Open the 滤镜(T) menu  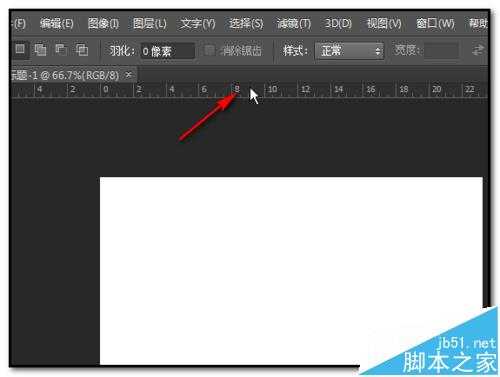(x=294, y=24)
